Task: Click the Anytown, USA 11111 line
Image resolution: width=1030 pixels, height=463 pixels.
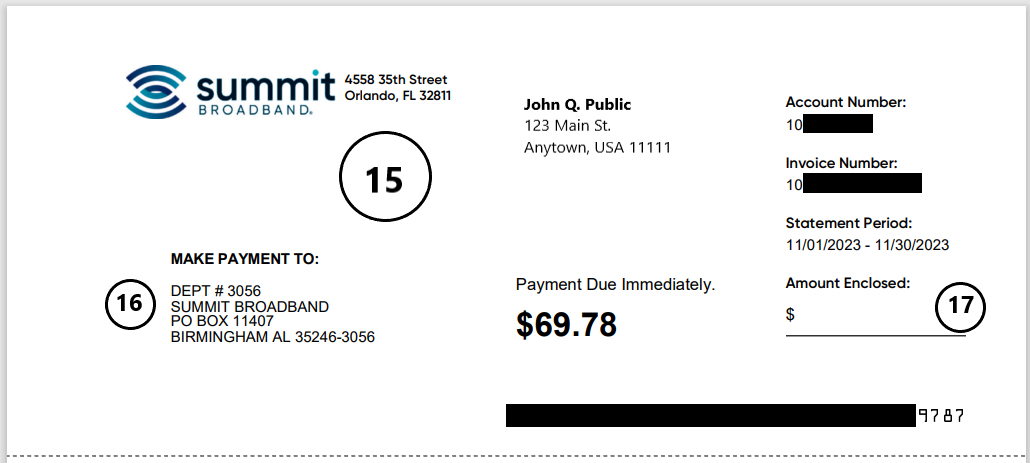Action: click(597, 148)
